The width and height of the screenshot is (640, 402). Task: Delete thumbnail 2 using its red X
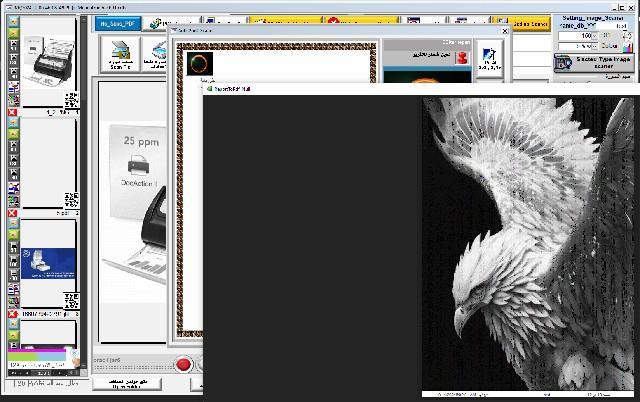point(12,213)
